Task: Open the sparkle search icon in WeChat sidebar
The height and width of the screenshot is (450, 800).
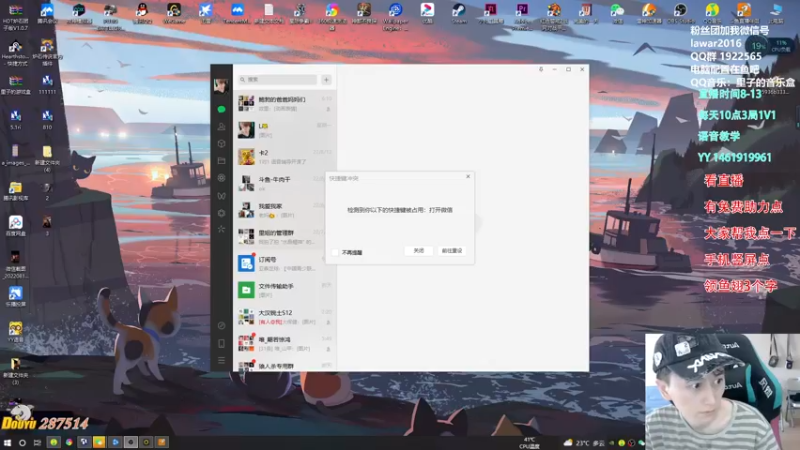Action: point(221,229)
